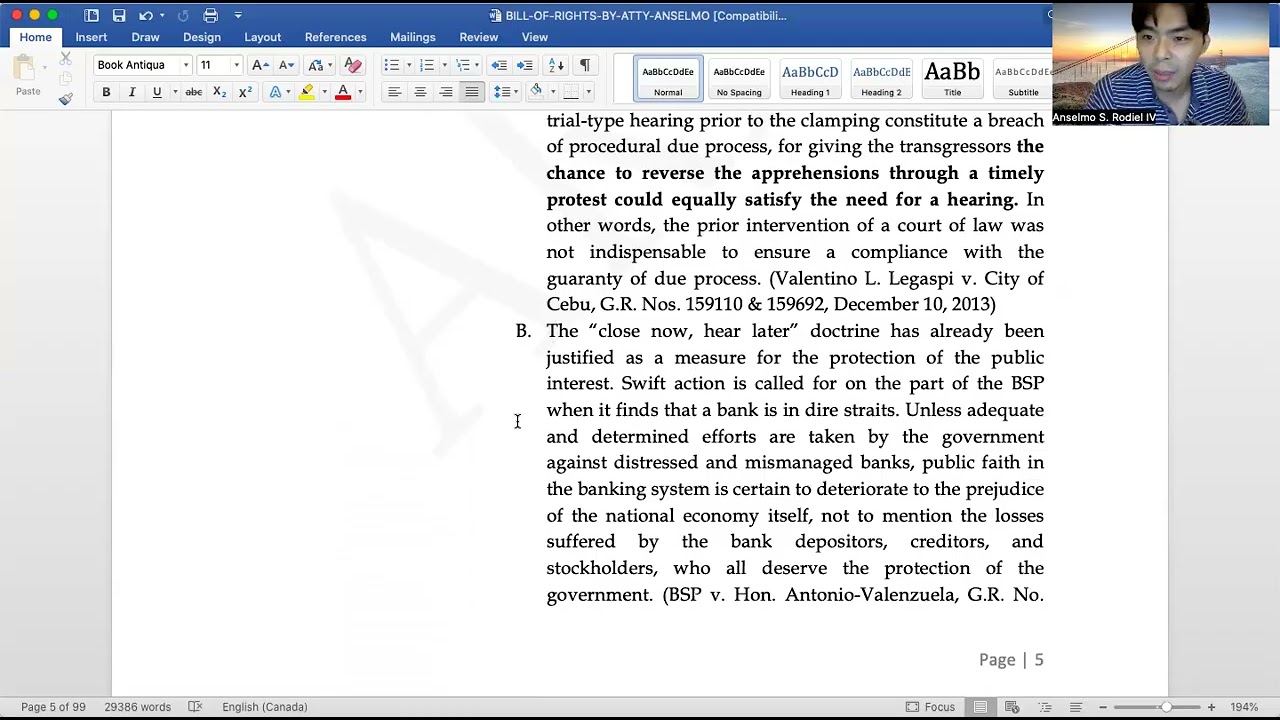
Task: Open the Review ribbon tab
Action: (478, 37)
